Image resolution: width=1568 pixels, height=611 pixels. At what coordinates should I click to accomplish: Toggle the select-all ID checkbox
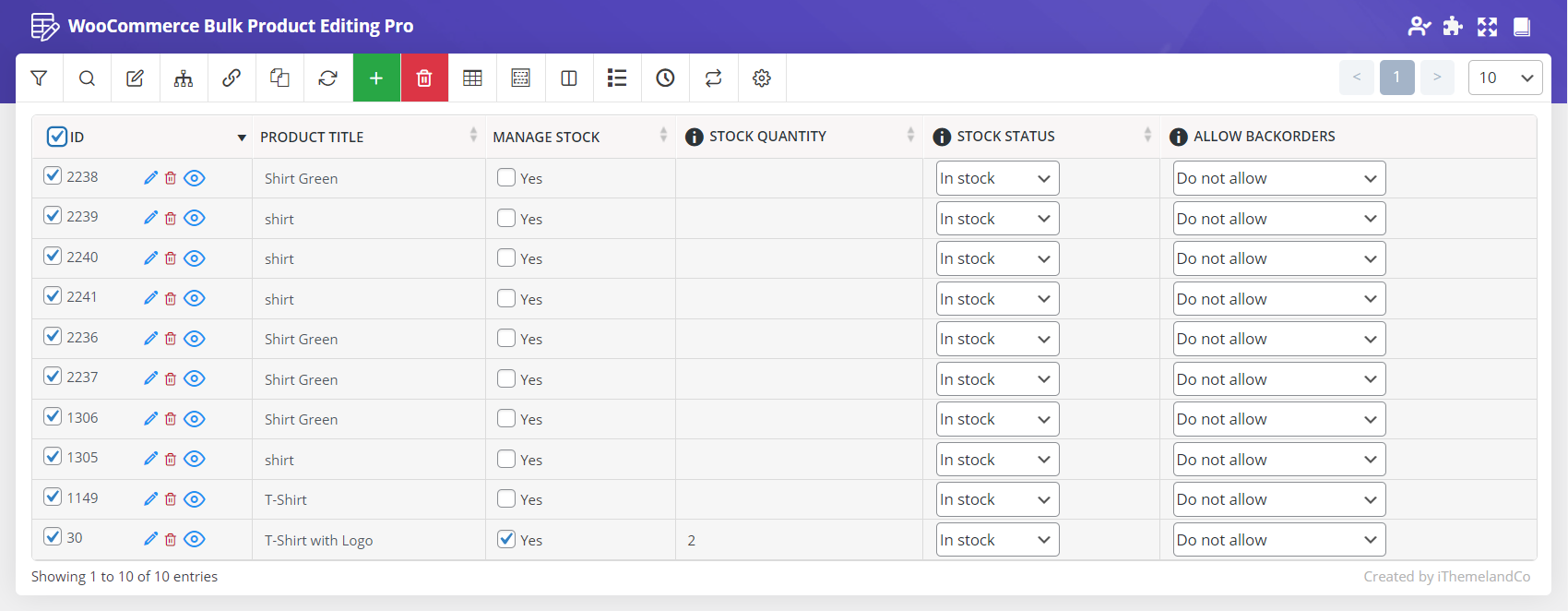(x=56, y=137)
